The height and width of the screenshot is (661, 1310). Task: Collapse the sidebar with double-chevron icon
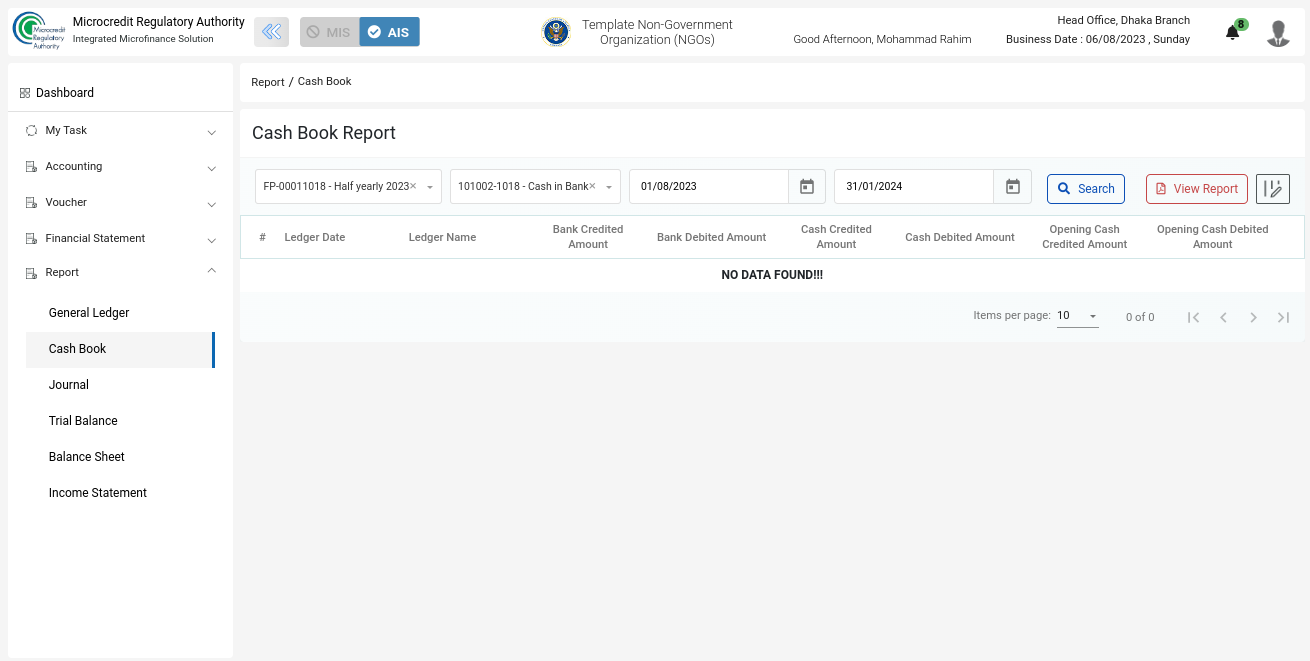(x=271, y=32)
